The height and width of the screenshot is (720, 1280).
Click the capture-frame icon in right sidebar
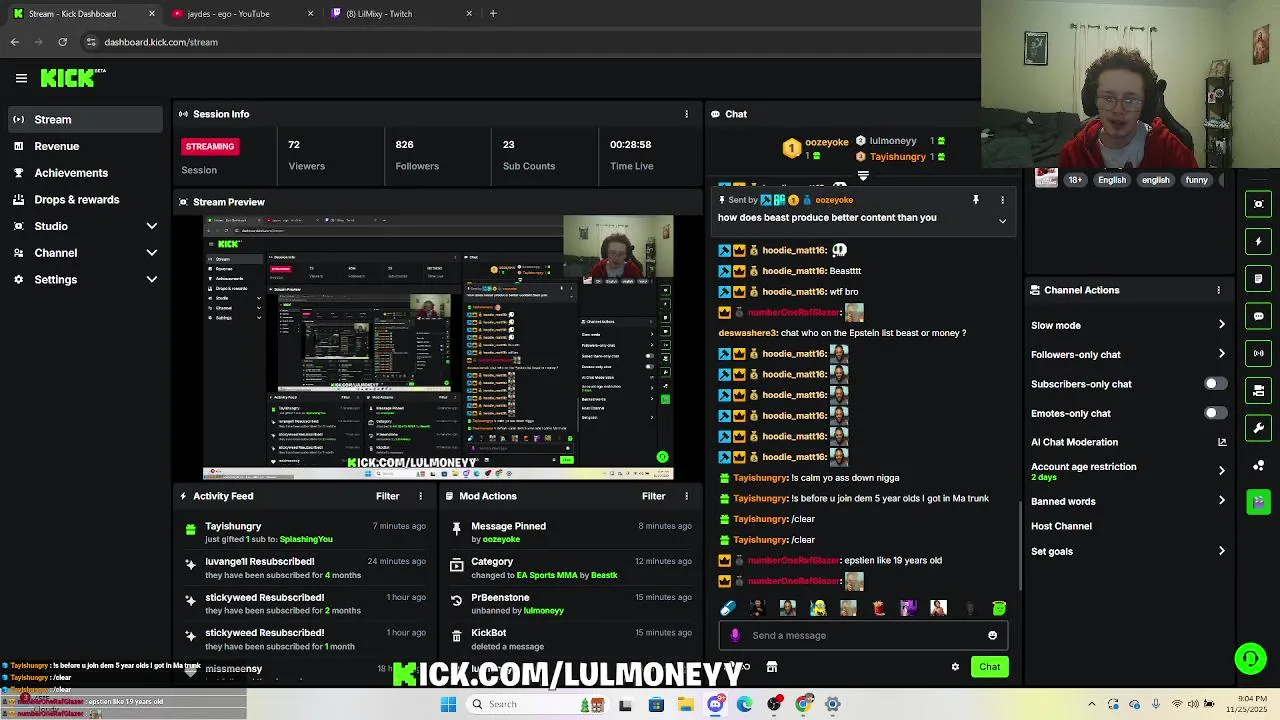(1259, 204)
